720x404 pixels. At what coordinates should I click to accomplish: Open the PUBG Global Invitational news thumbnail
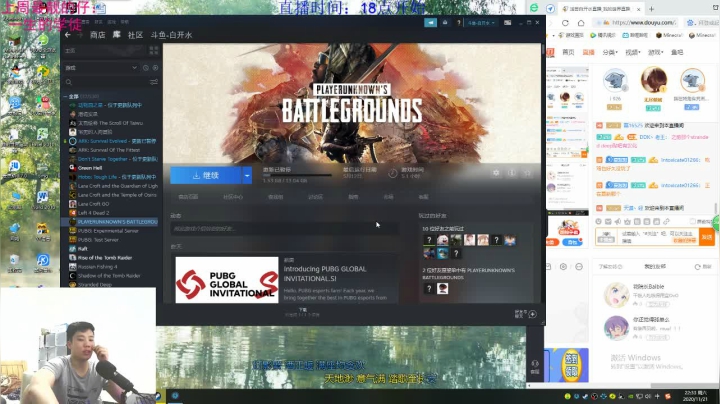coord(227,280)
